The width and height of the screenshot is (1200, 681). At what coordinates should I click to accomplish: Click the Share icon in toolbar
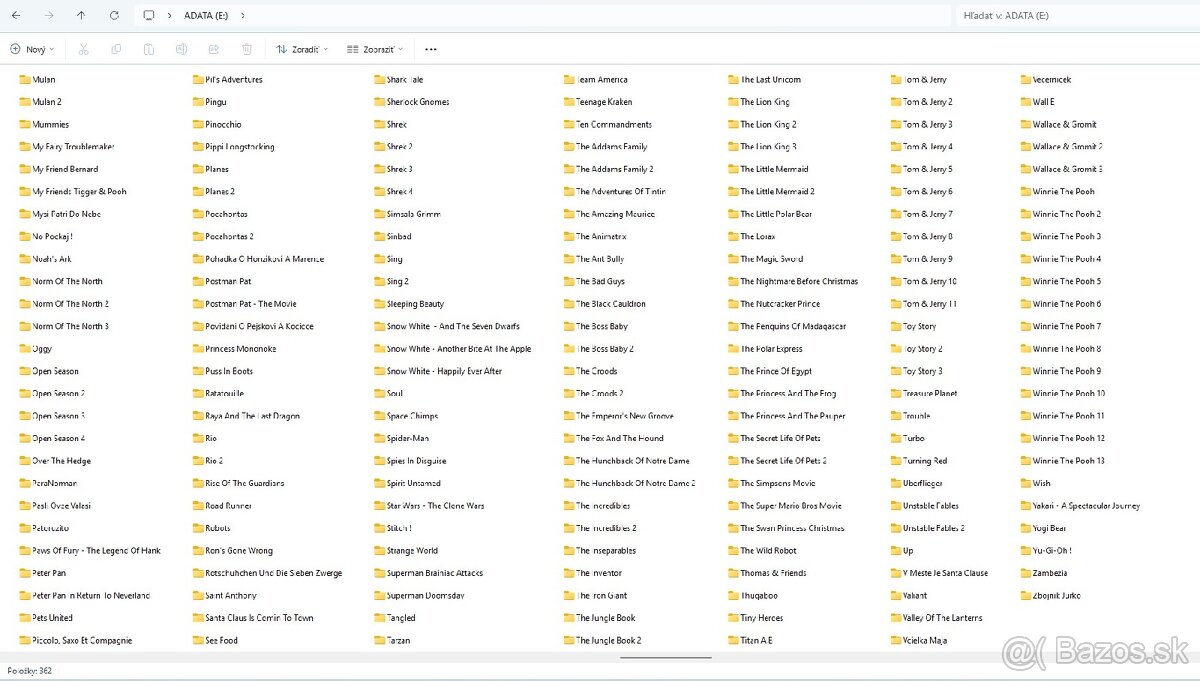tap(214, 49)
